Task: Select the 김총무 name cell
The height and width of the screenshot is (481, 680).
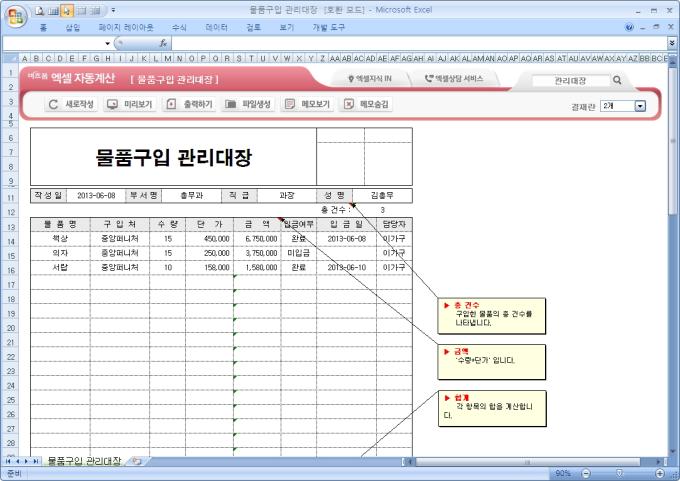Action: click(382, 196)
